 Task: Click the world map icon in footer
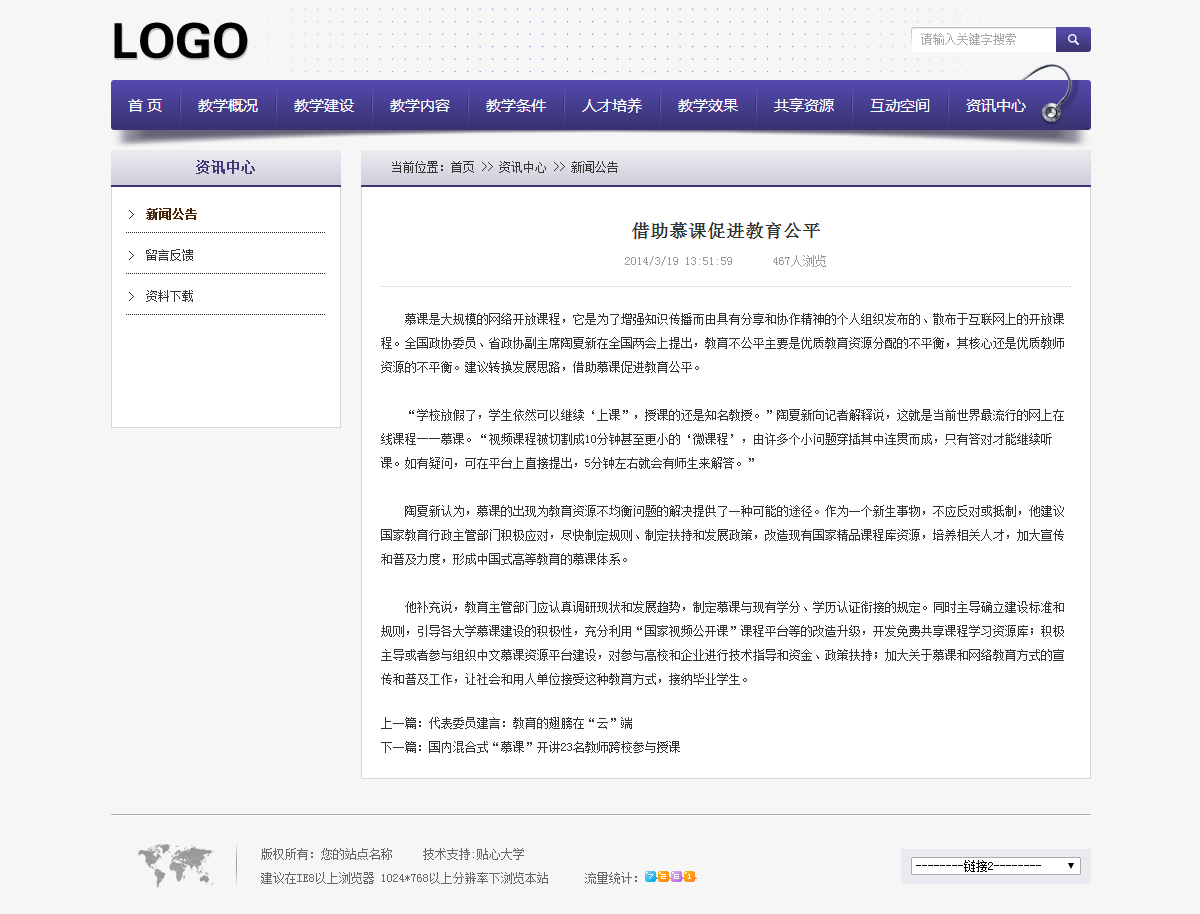click(175, 865)
